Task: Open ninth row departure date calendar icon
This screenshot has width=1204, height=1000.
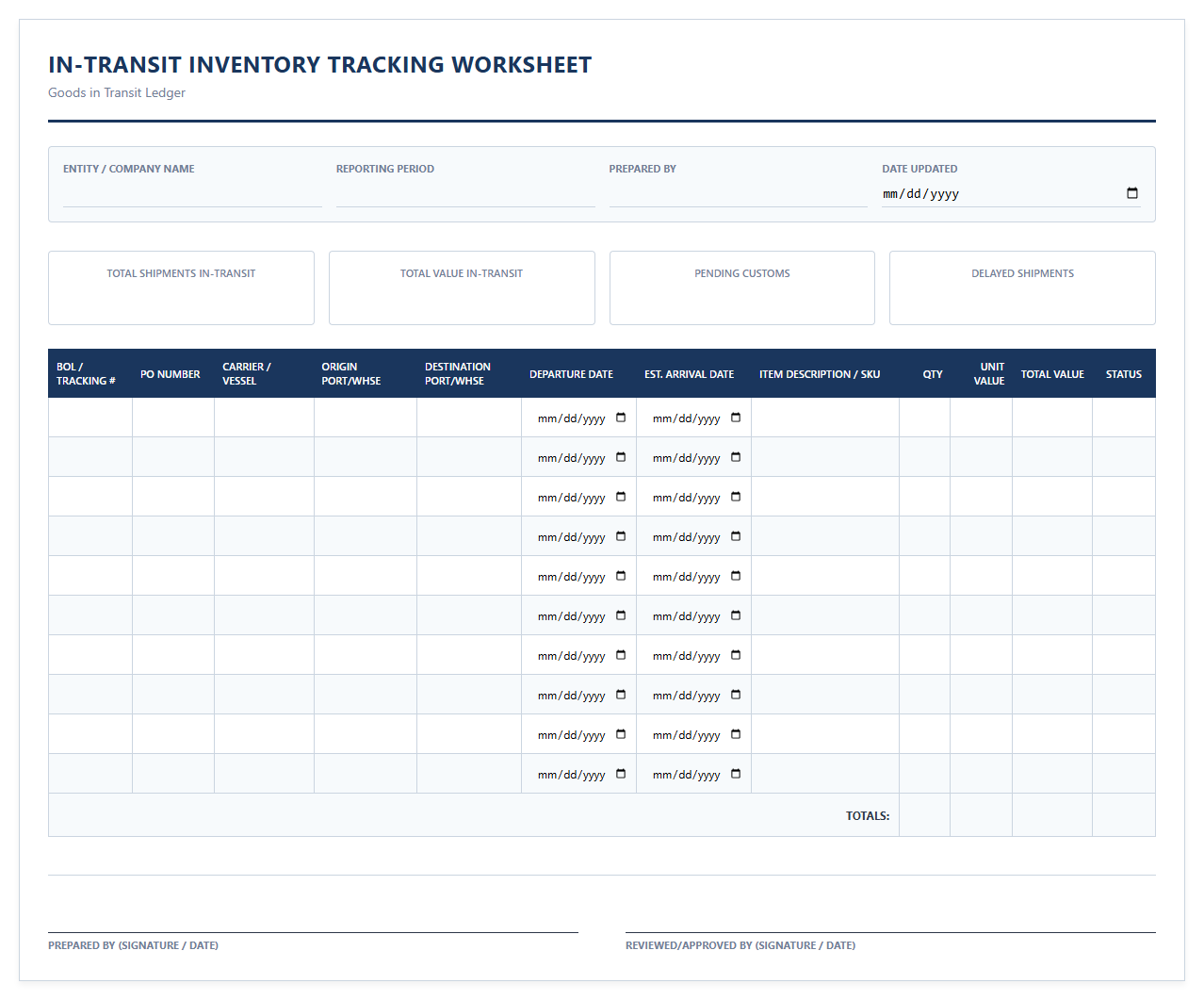Action: 621,734
